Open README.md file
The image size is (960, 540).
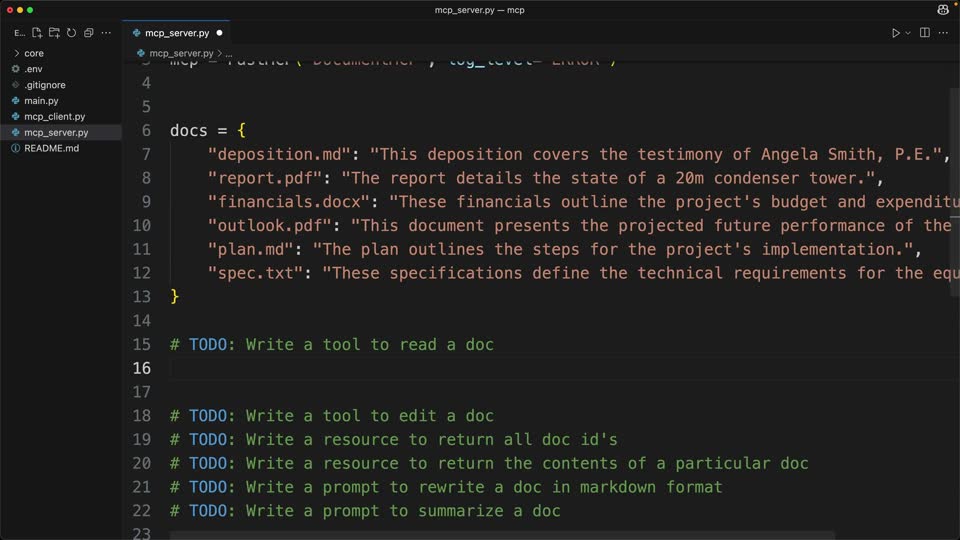[x=61, y=148]
